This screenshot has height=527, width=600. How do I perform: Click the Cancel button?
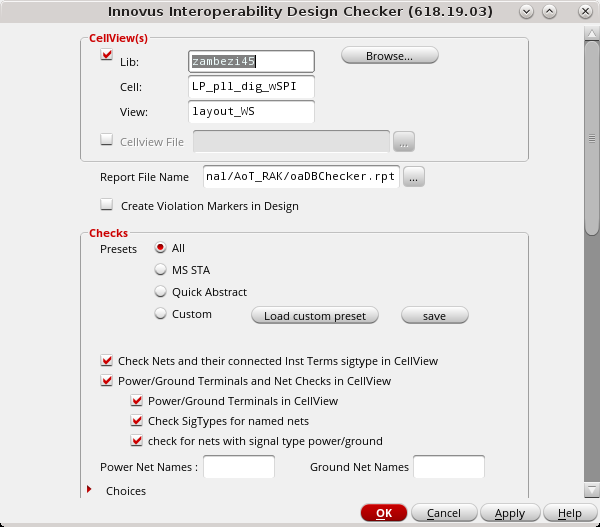[x=444, y=513]
